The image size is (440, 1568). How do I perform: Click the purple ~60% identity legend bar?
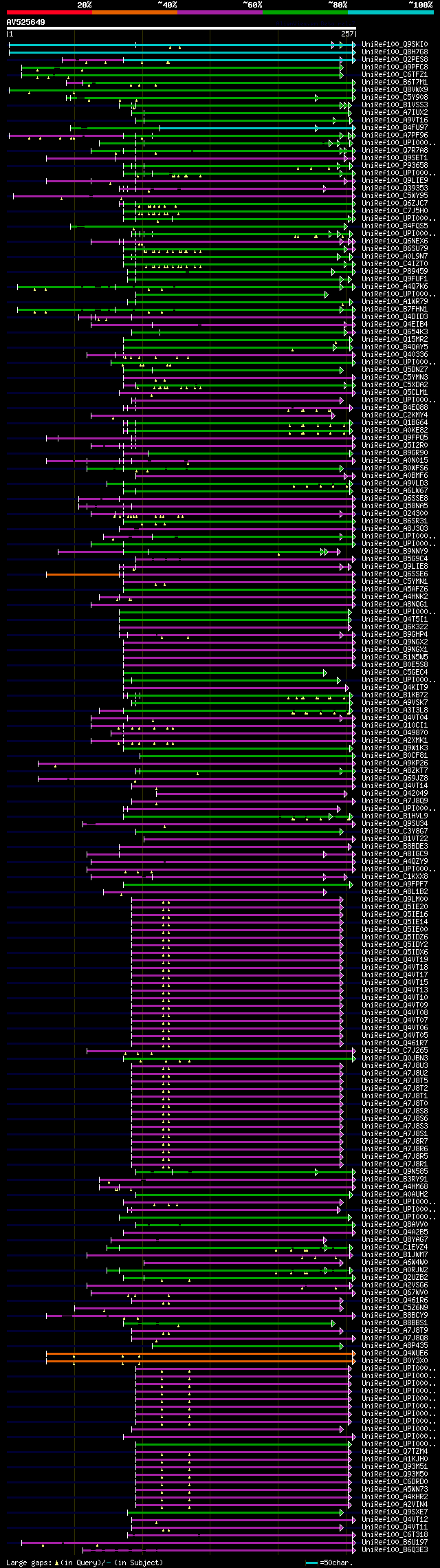pos(219,12)
